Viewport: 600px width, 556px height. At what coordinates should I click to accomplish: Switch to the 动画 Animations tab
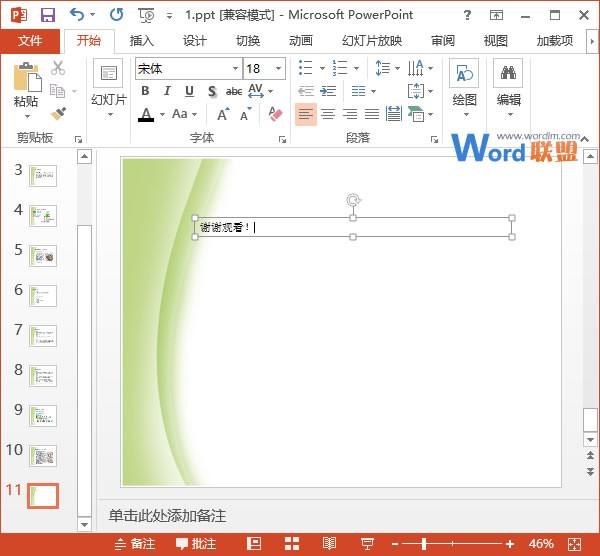point(301,41)
